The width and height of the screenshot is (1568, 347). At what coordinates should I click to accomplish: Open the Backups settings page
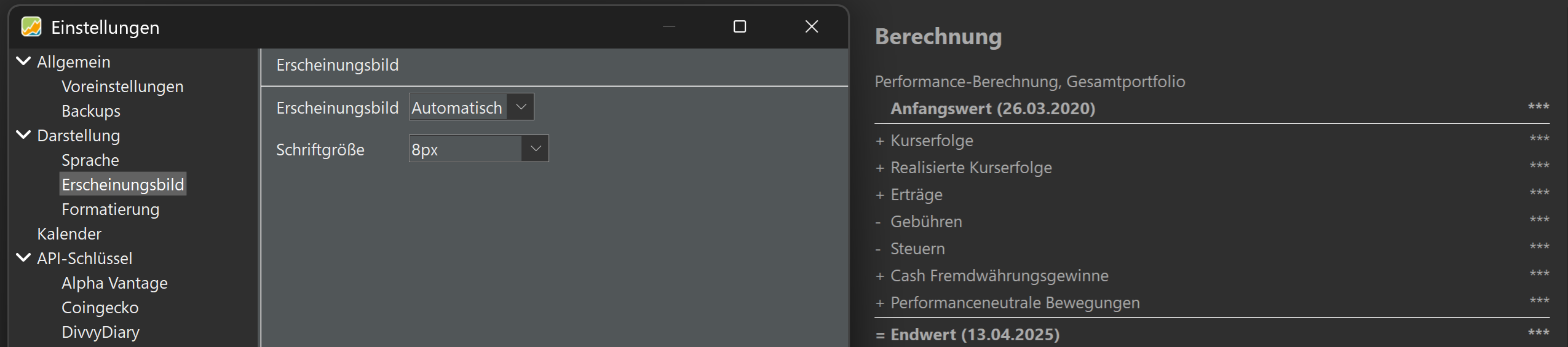[91, 111]
